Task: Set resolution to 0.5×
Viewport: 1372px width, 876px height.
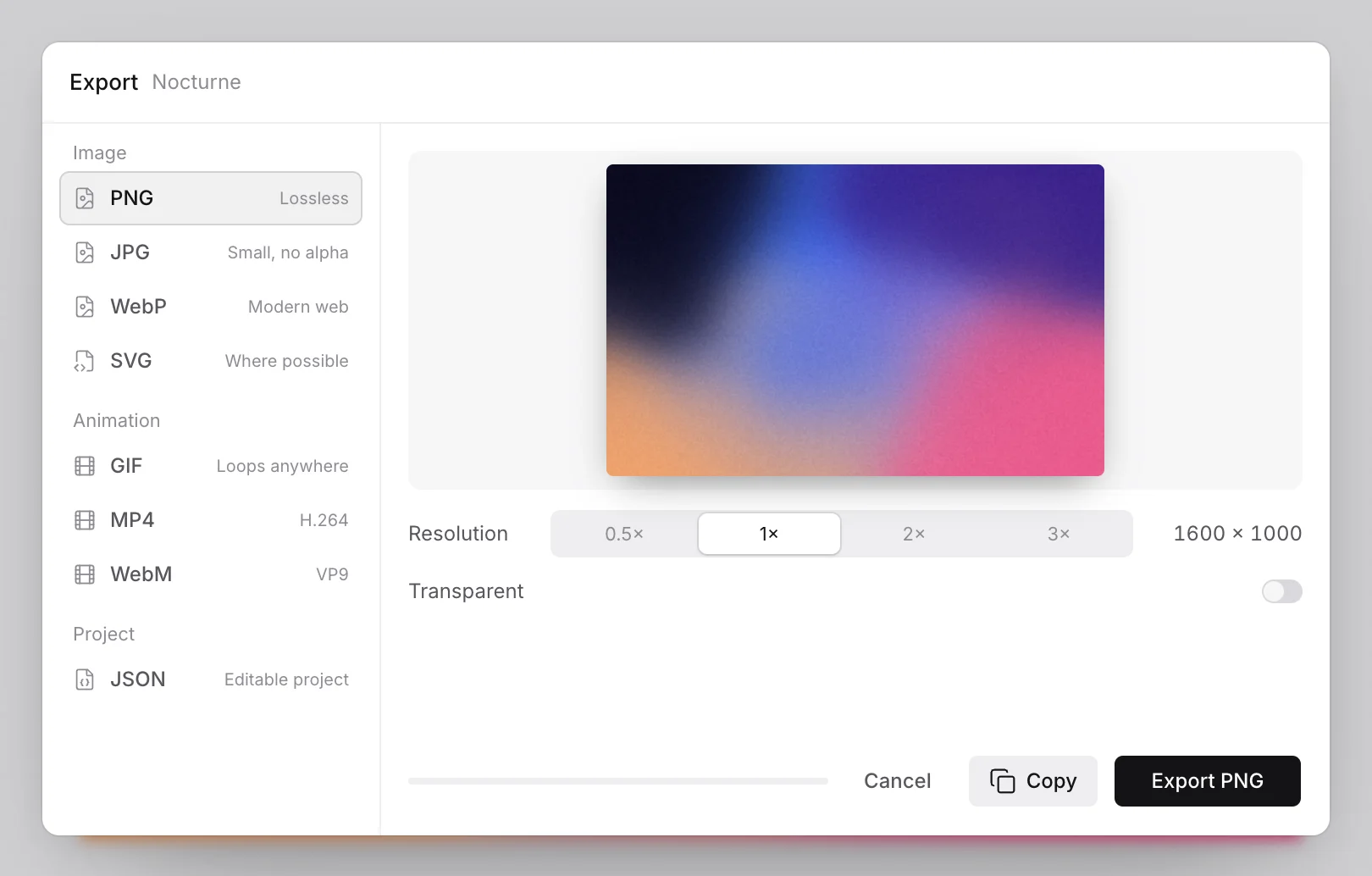Action: (624, 534)
